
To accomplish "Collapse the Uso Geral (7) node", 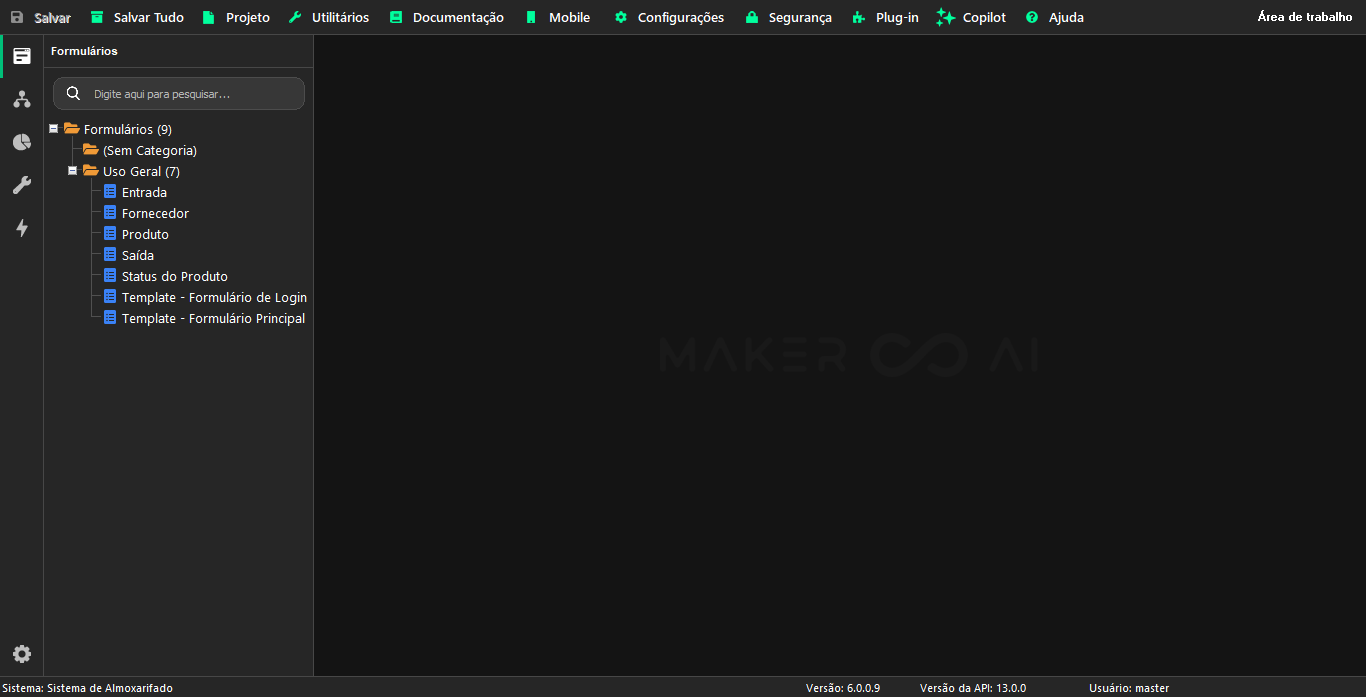I will point(72,171).
